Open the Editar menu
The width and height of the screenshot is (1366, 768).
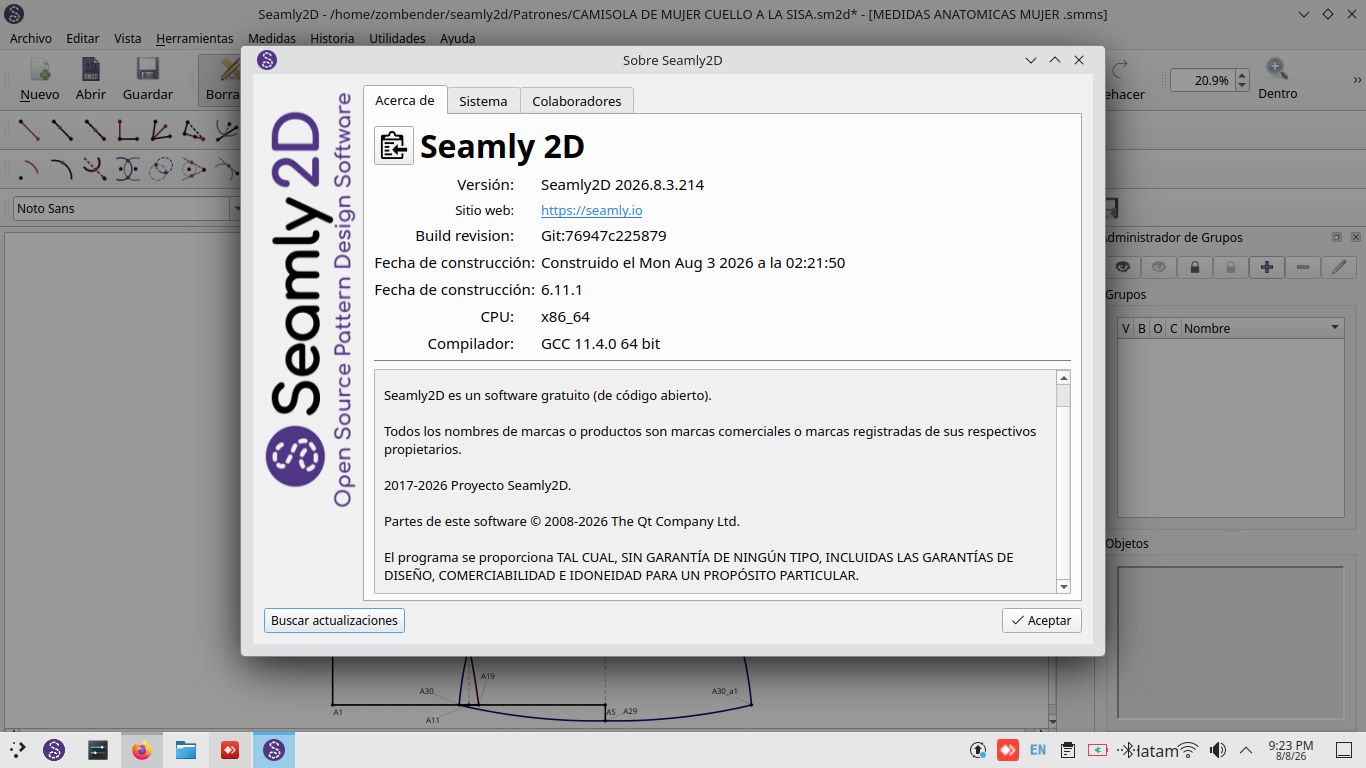[x=83, y=38]
